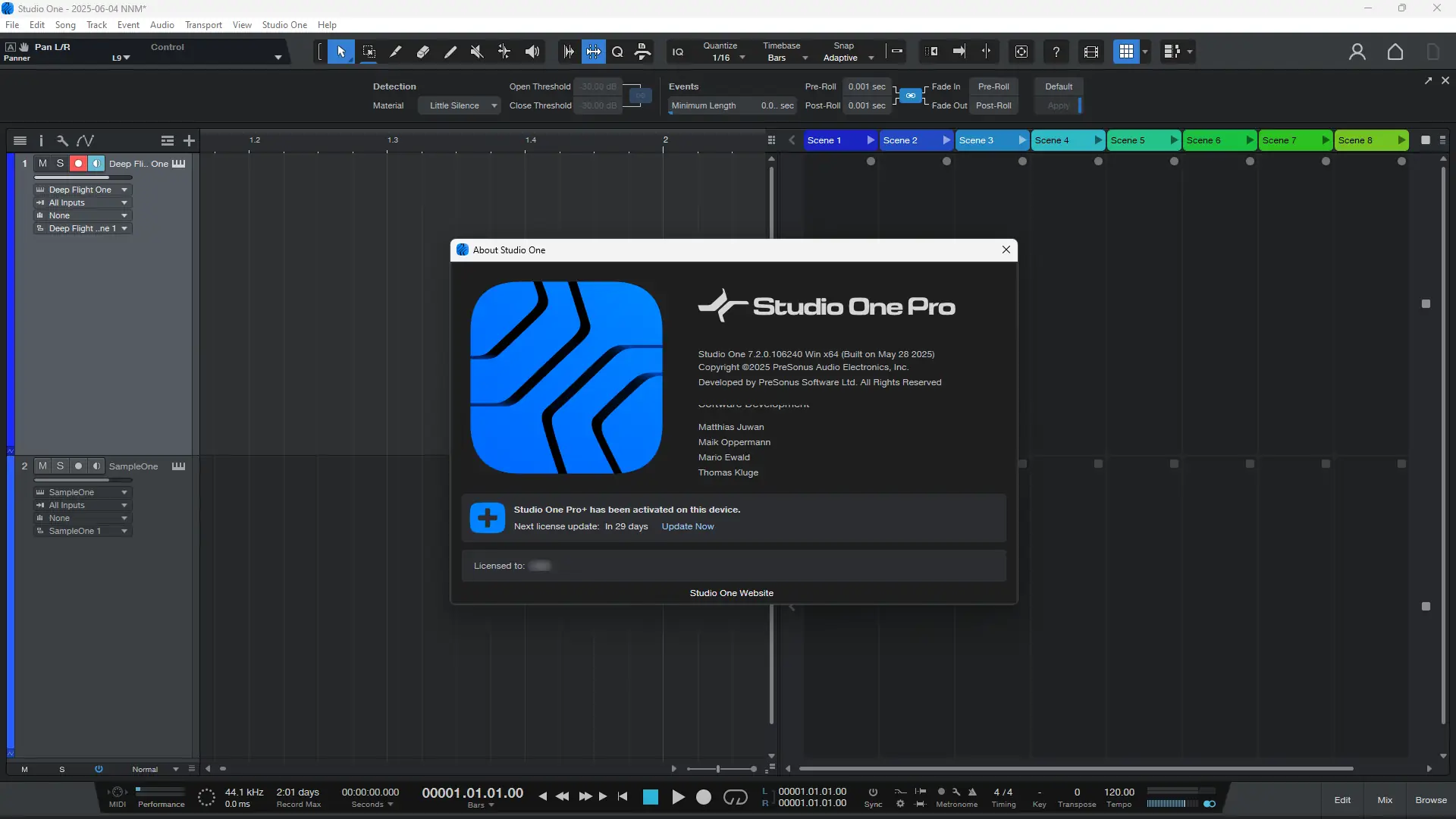Viewport: 1456px width, 819px height.
Task: Open the Start page home icon
Action: coord(1395,52)
